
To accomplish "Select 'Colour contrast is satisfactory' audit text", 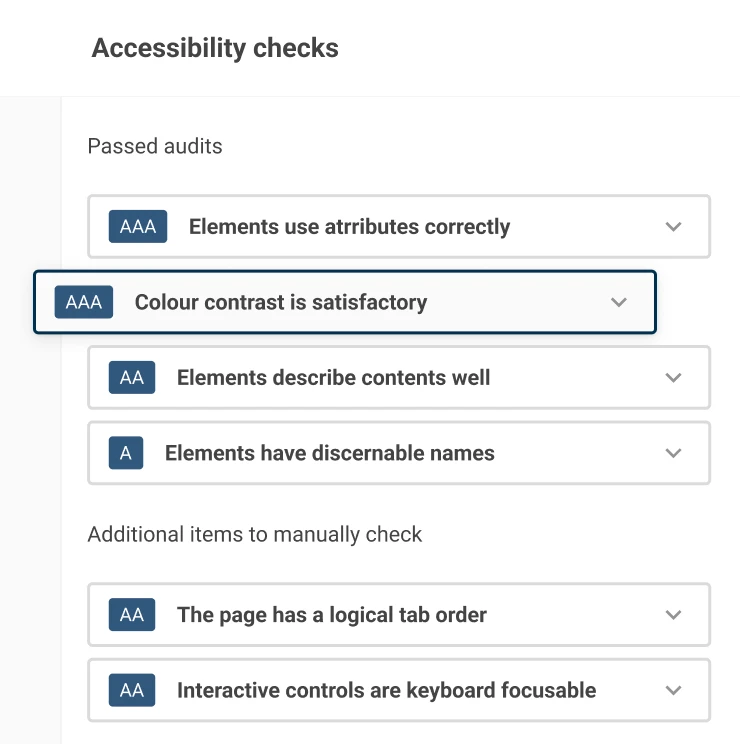I will (281, 302).
